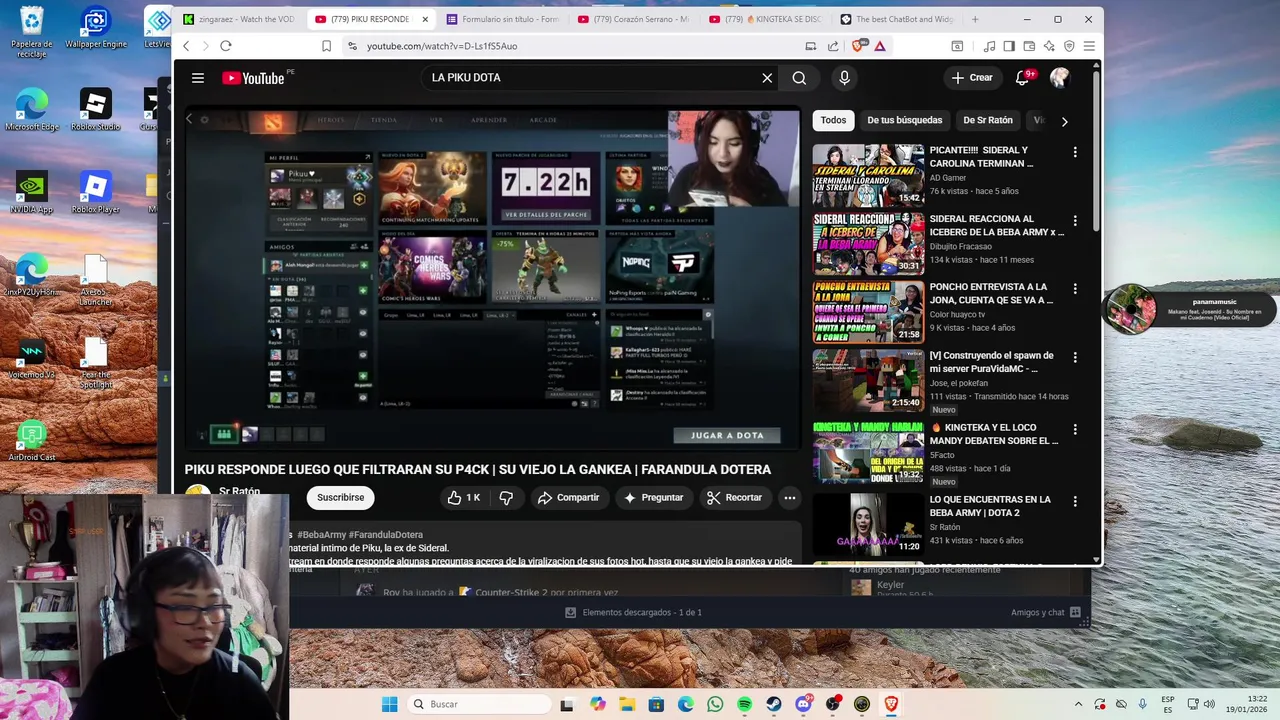
Task: Open the YouTube hamburger guide menu
Action: point(198,78)
